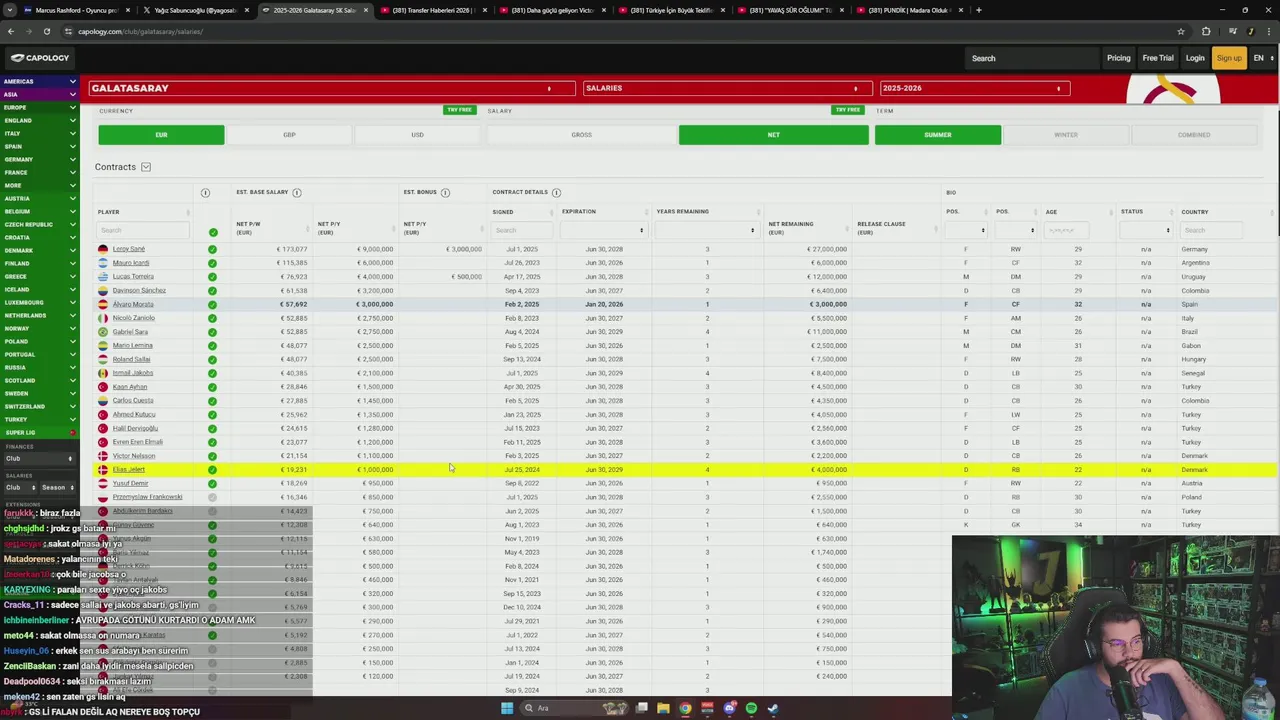Switch salary view to GROSS
The height and width of the screenshot is (720, 1280).
coord(581,134)
